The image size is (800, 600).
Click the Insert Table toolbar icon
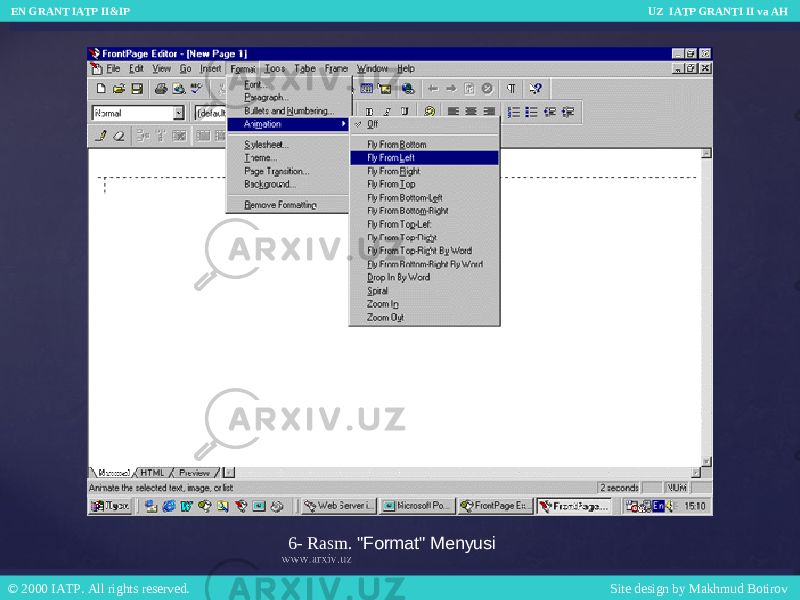366,89
